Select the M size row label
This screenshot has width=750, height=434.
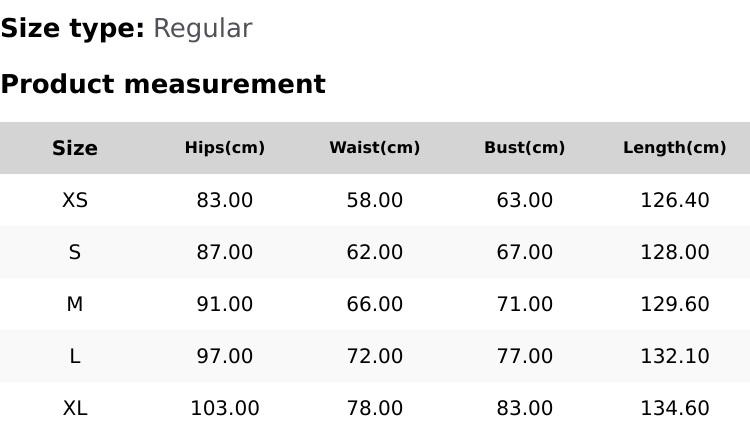tap(75, 304)
